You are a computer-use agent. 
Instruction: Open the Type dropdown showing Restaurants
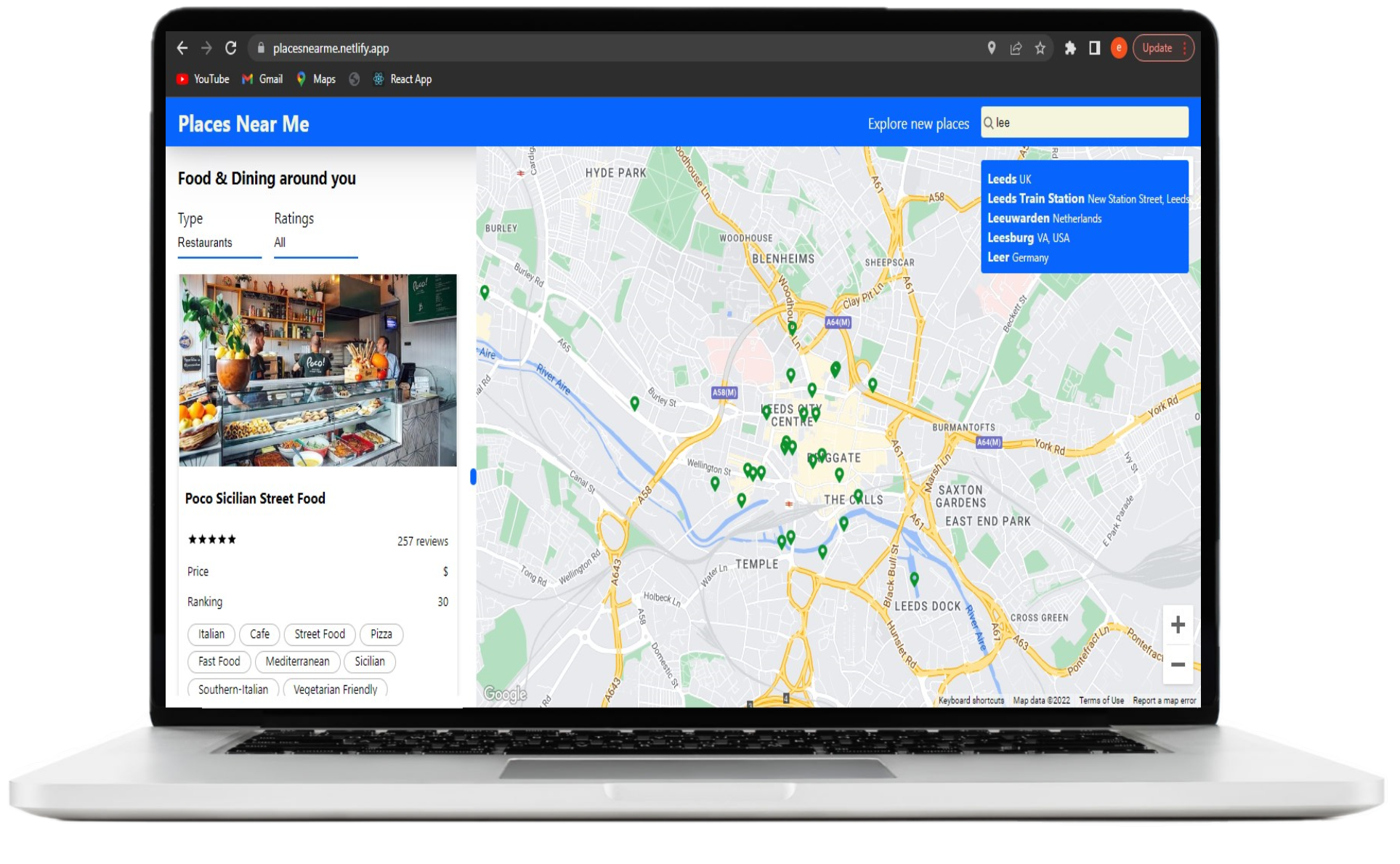(219, 243)
